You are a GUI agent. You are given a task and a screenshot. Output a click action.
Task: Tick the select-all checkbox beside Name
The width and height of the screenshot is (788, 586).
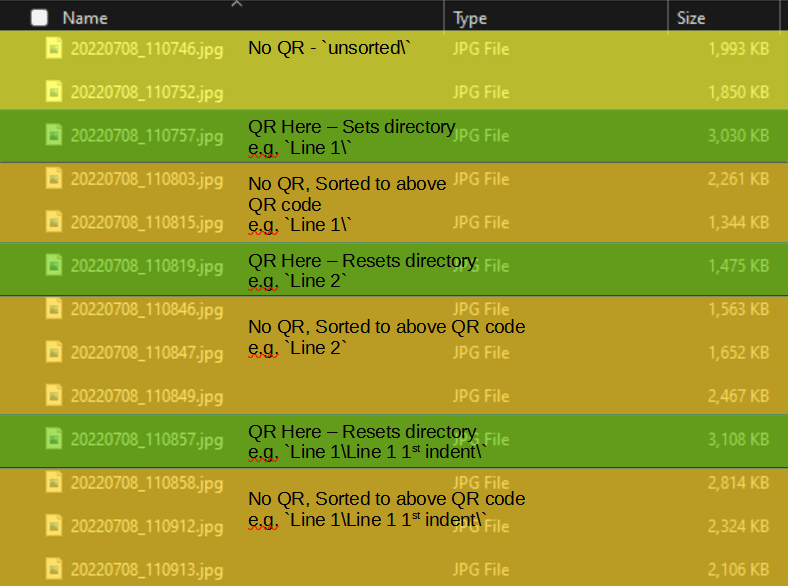pos(39,18)
